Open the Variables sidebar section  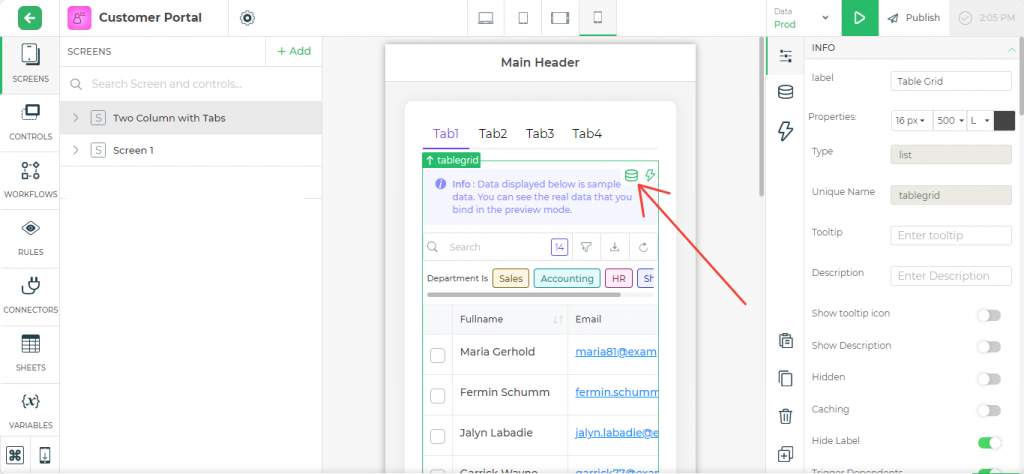[30, 411]
